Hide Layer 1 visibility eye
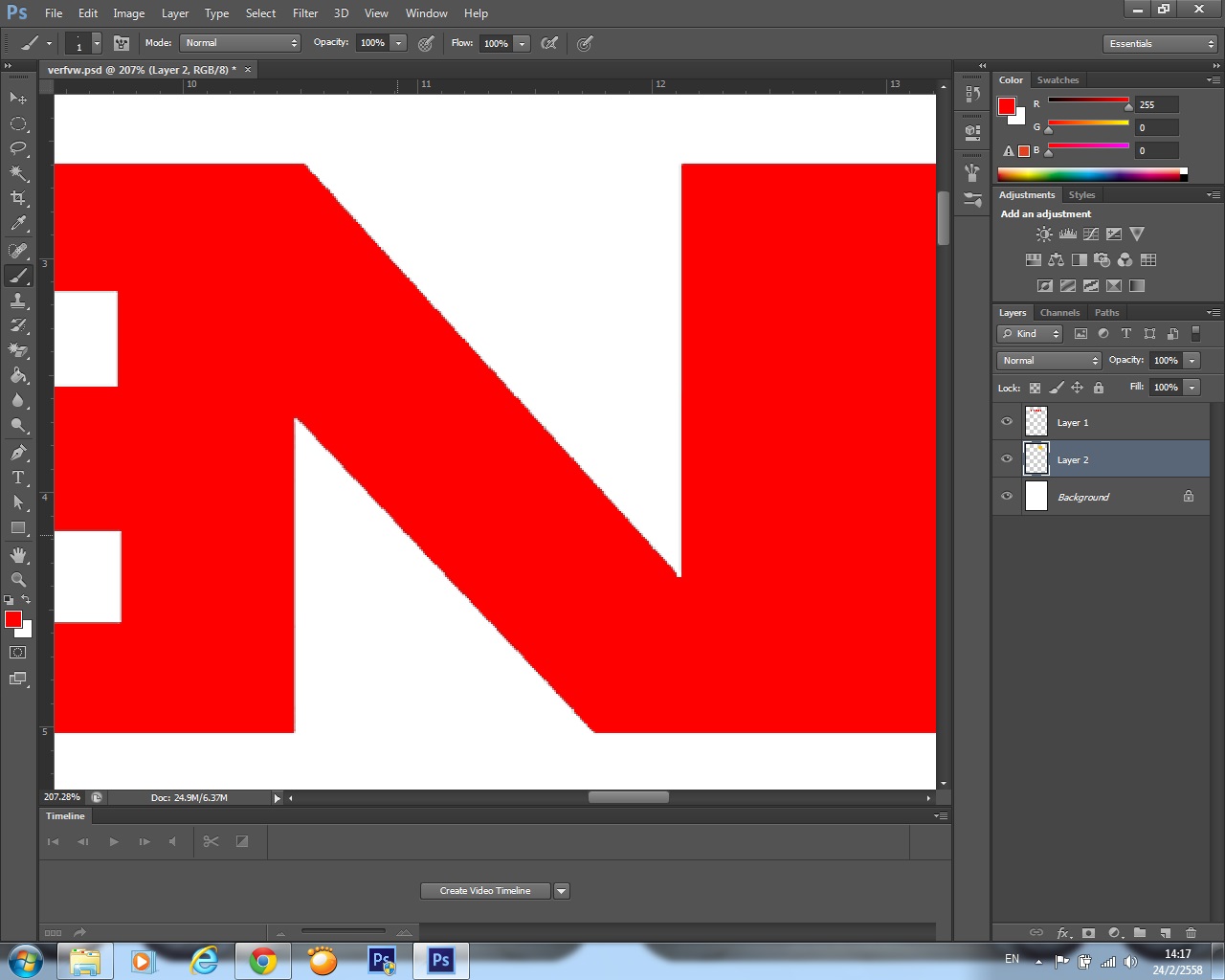 1007,422
